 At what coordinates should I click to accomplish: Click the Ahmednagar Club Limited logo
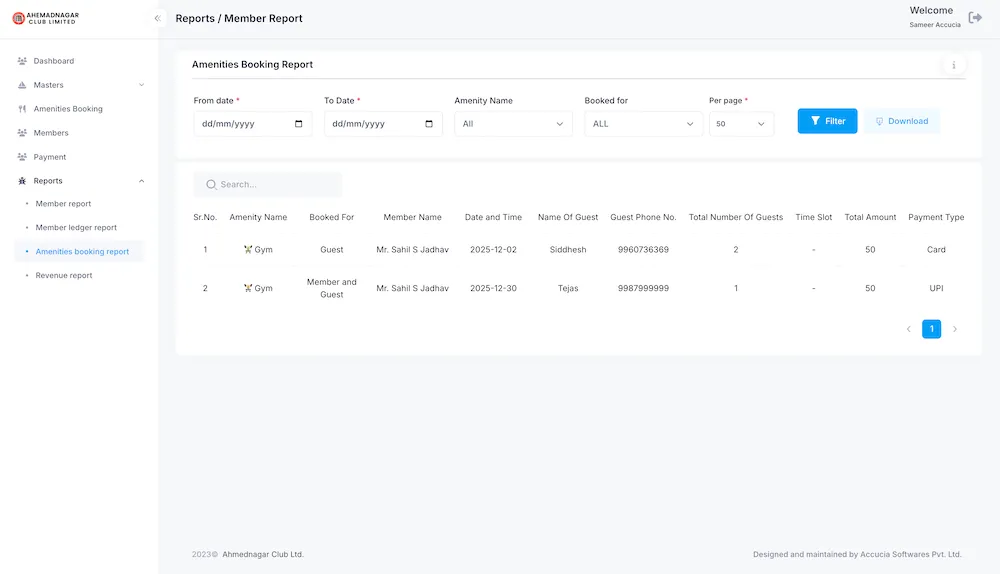tap(45, 18)
